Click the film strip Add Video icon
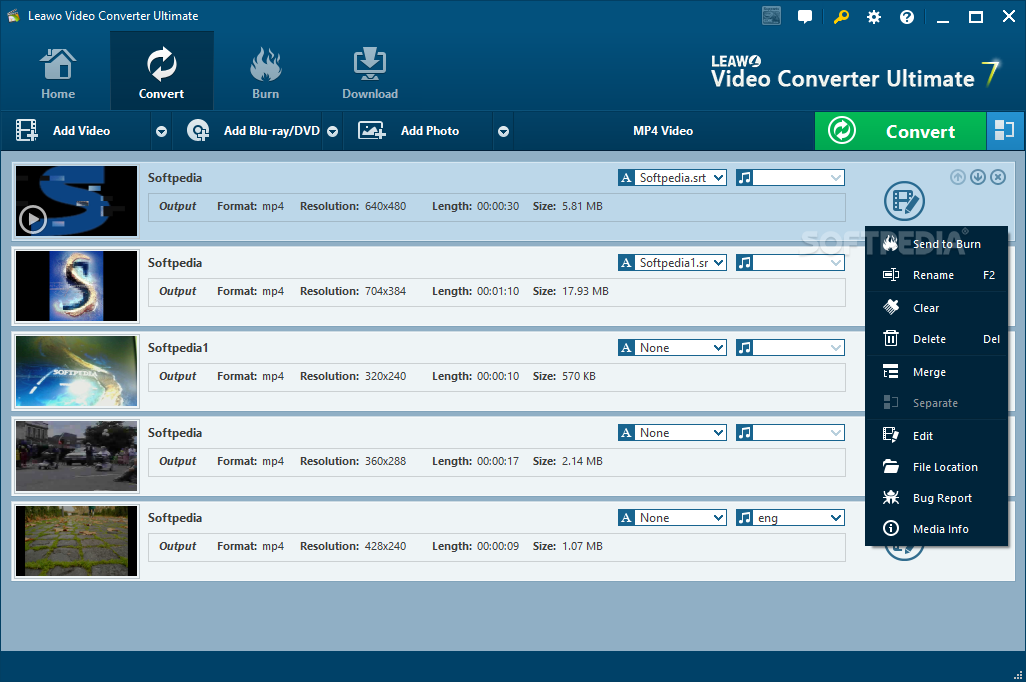 click(x=26, y=130)
